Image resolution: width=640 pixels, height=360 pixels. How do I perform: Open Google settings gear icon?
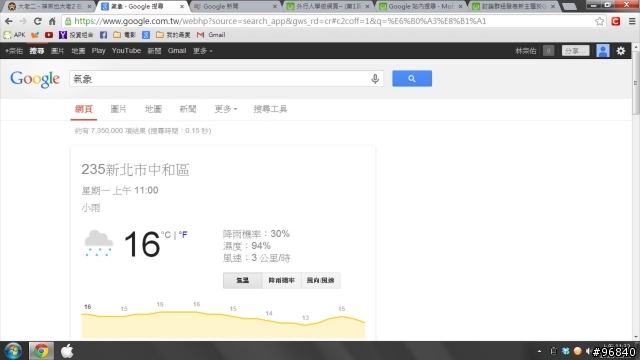(621, 51)
